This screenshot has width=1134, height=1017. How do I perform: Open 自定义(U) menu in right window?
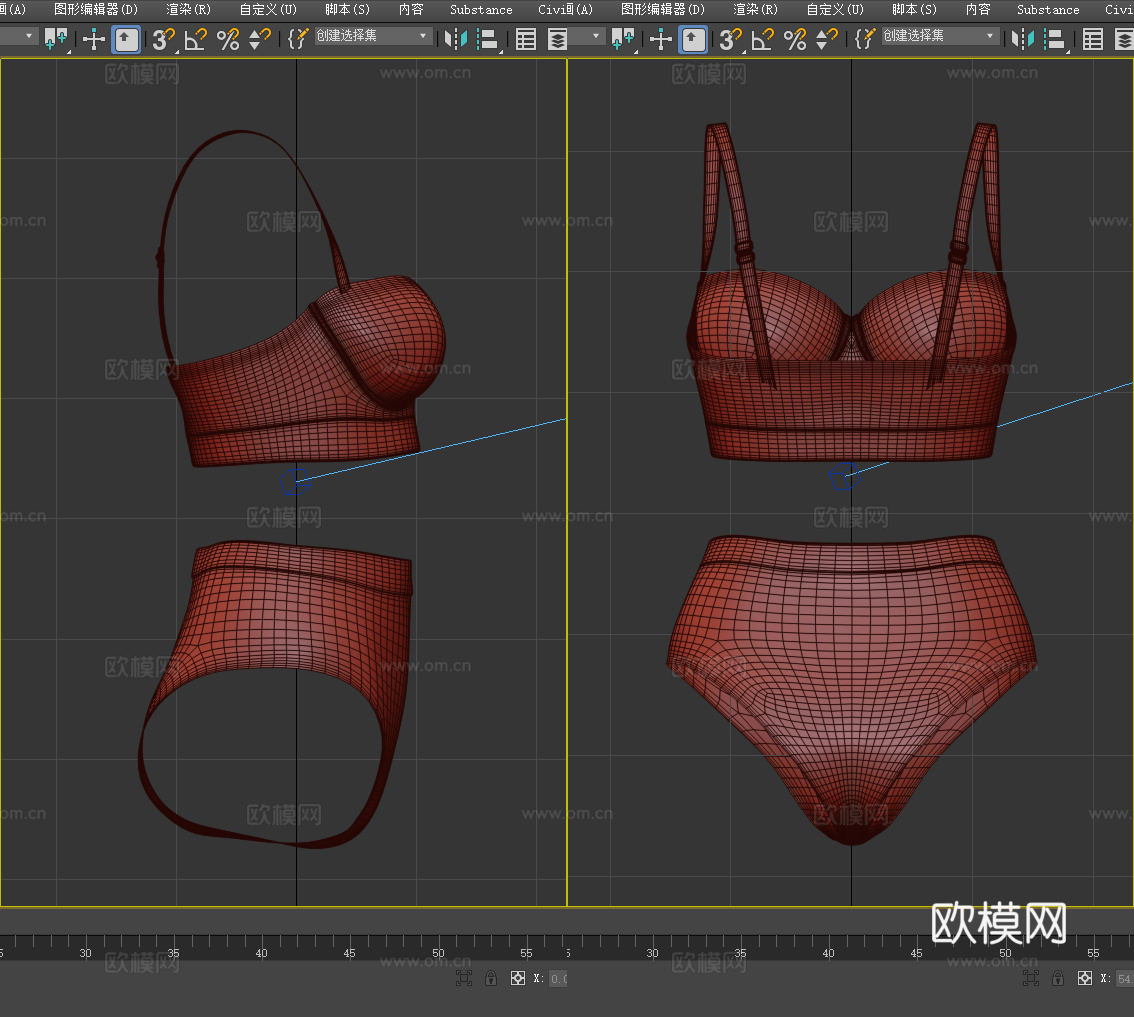[x=835, y=9]
